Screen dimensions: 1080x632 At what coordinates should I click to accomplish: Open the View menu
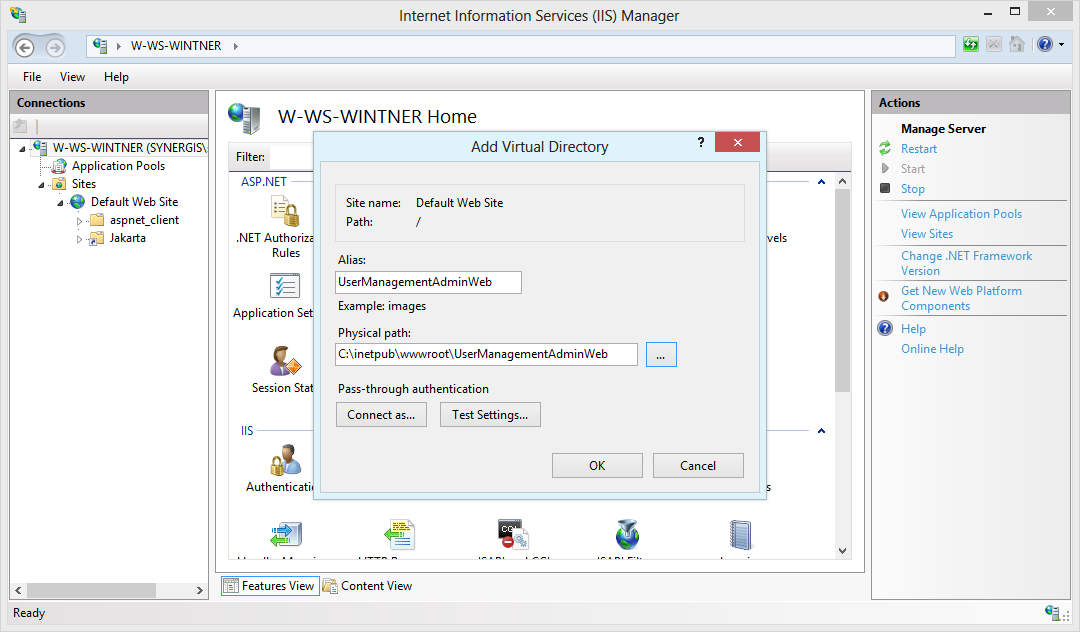click(x=71, y=76)
